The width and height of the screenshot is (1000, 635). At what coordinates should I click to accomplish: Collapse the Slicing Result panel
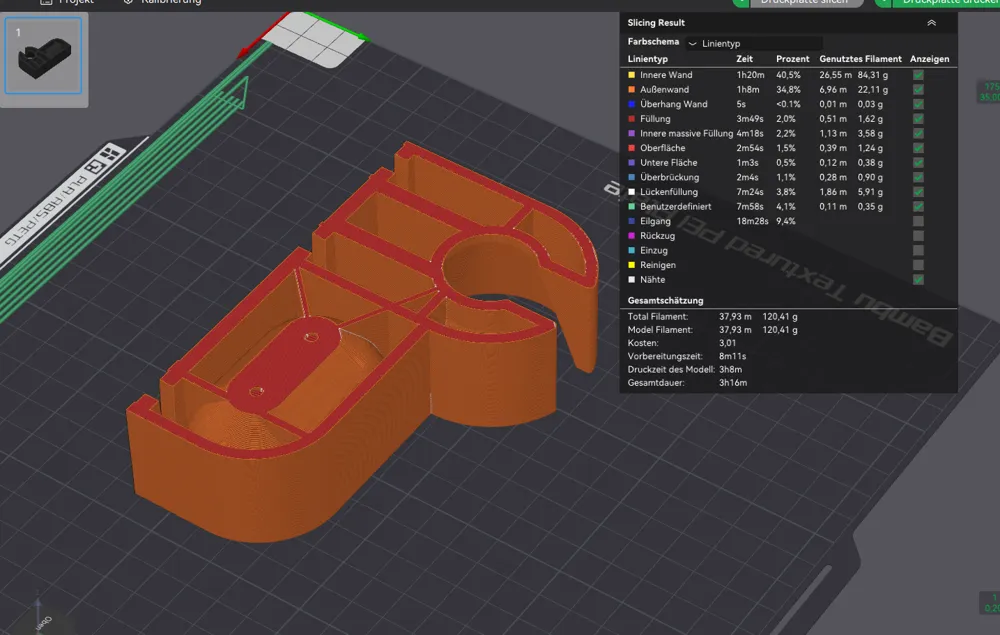click(x=931, y=23)
